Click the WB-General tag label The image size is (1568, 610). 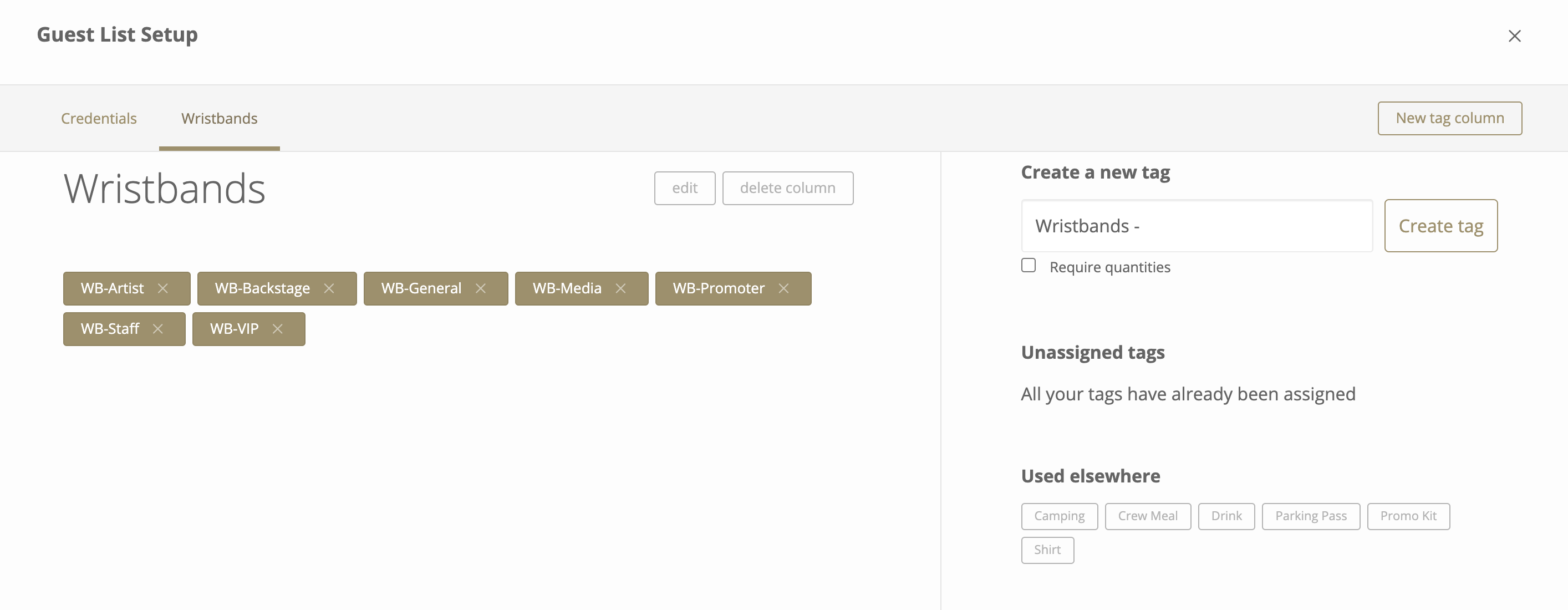click(x=421, y=288)
